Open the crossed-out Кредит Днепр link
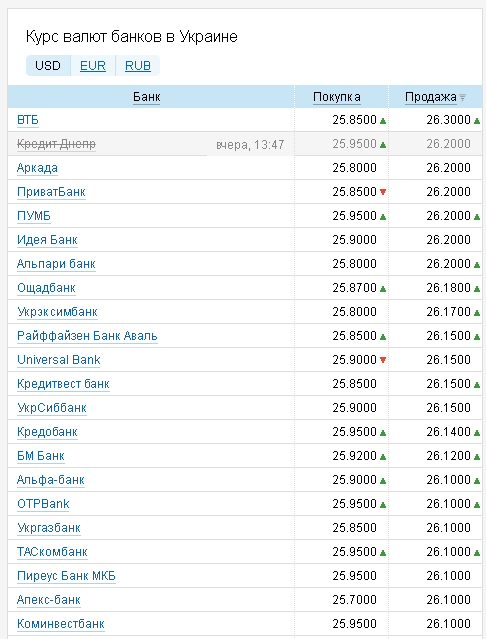Screen dimensions: 486x639 pyautogui.click(x=57, y=144)
